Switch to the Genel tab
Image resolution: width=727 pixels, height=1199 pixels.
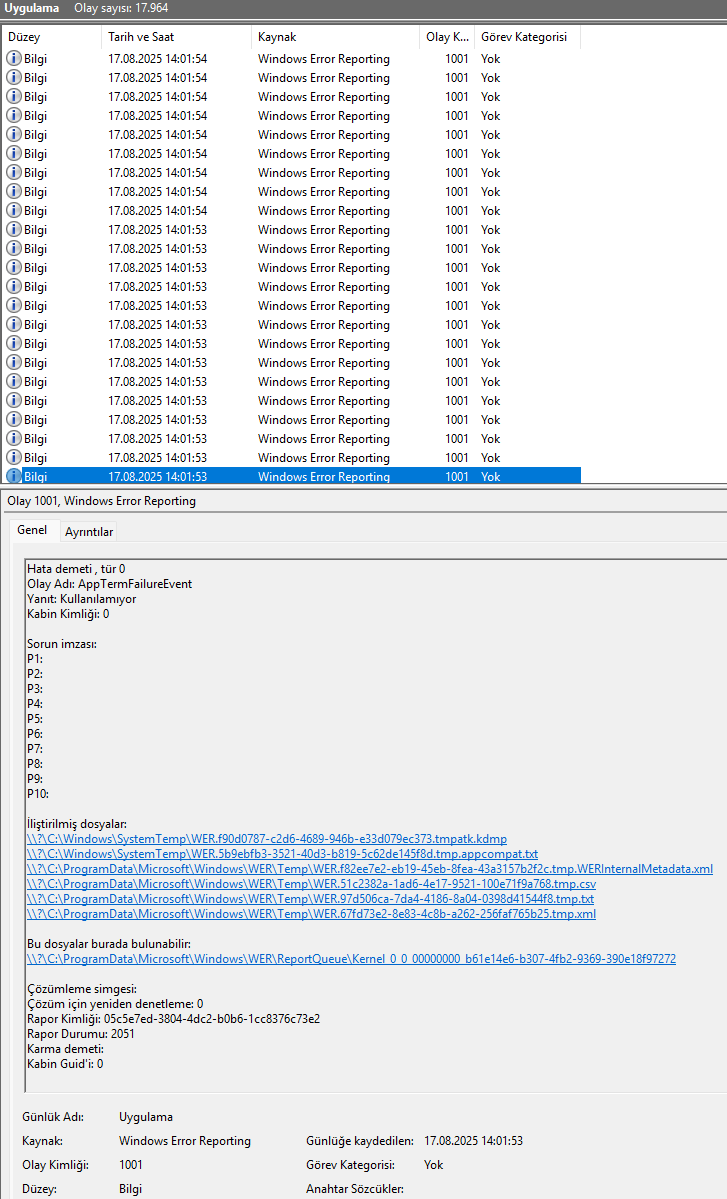(x=32, y=530)
